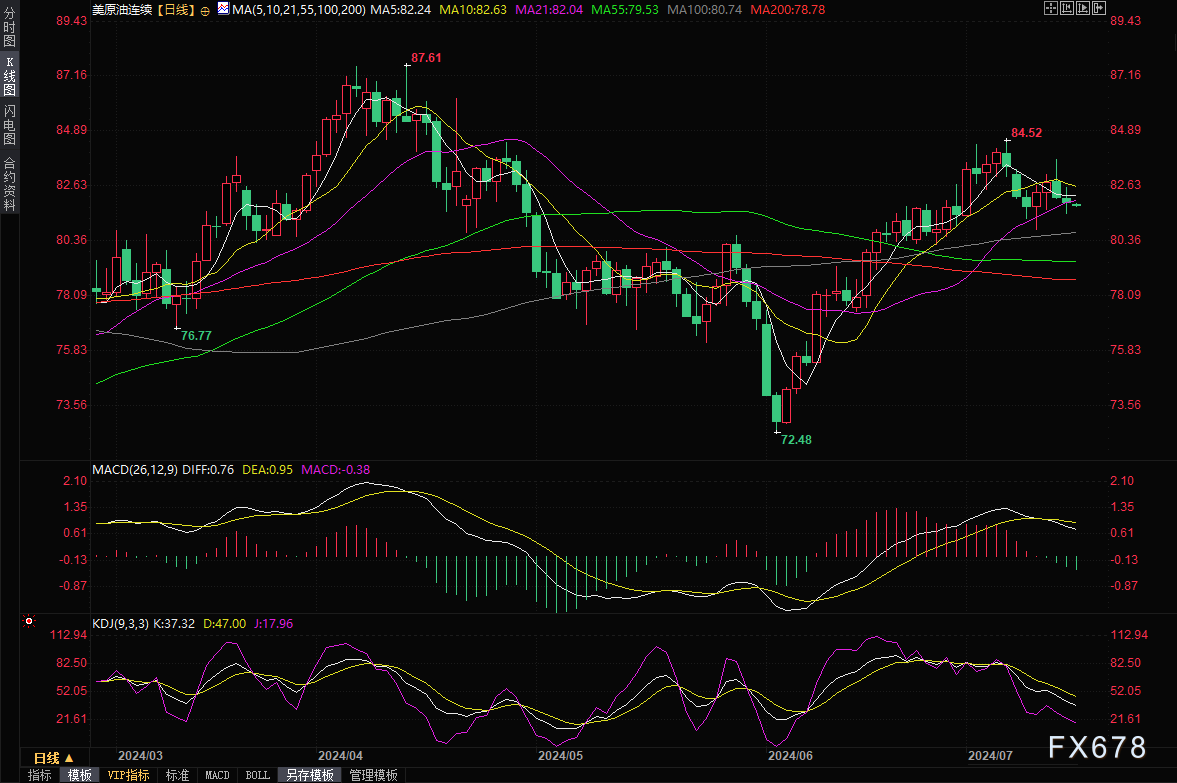The image size is (1177, 783).
Task: Click the red sun marker beside KDJ
Action: coord(29,621)
